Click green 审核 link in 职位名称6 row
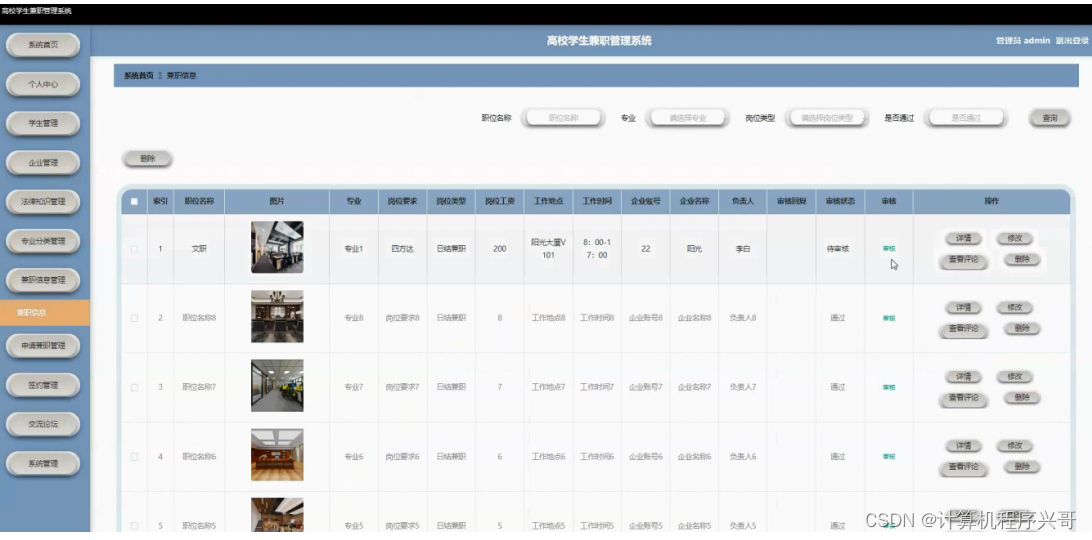This screenshot has width=1092, height=540. coord(889,456)
